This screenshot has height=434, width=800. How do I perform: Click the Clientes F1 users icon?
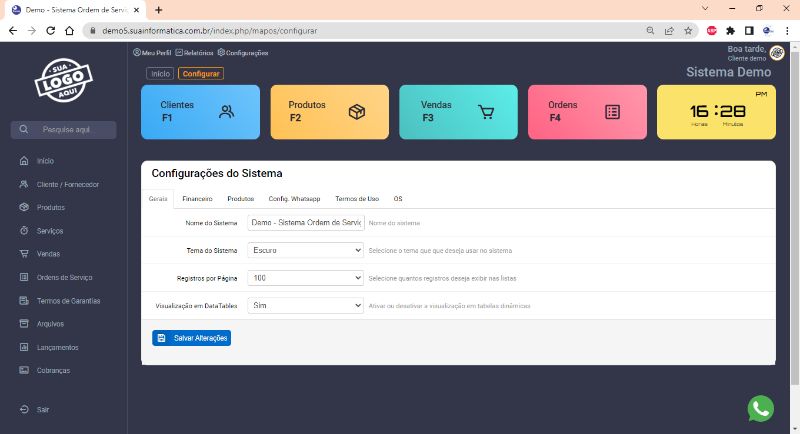click(227, 112)
